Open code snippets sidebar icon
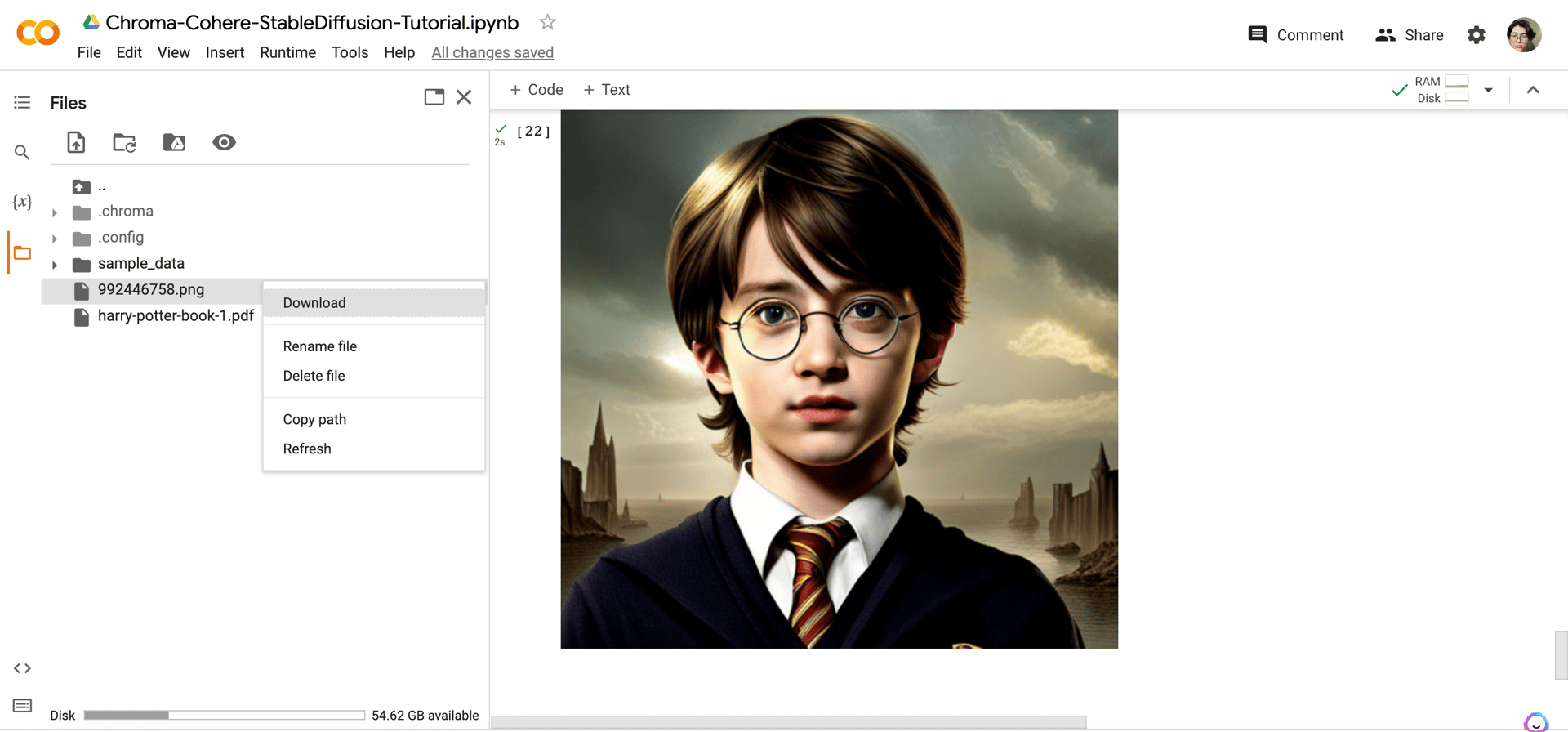This screenshot has height=732, width=1568. click(22, 668)
